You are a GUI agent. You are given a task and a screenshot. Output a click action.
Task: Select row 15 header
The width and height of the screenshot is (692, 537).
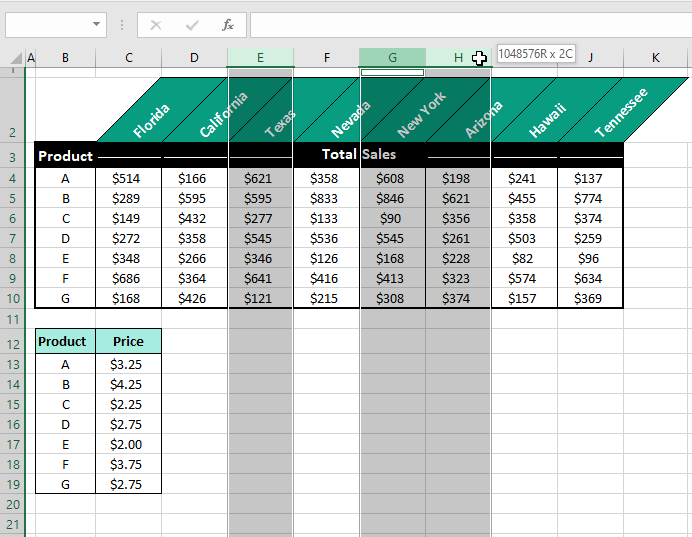coord(12,405)
